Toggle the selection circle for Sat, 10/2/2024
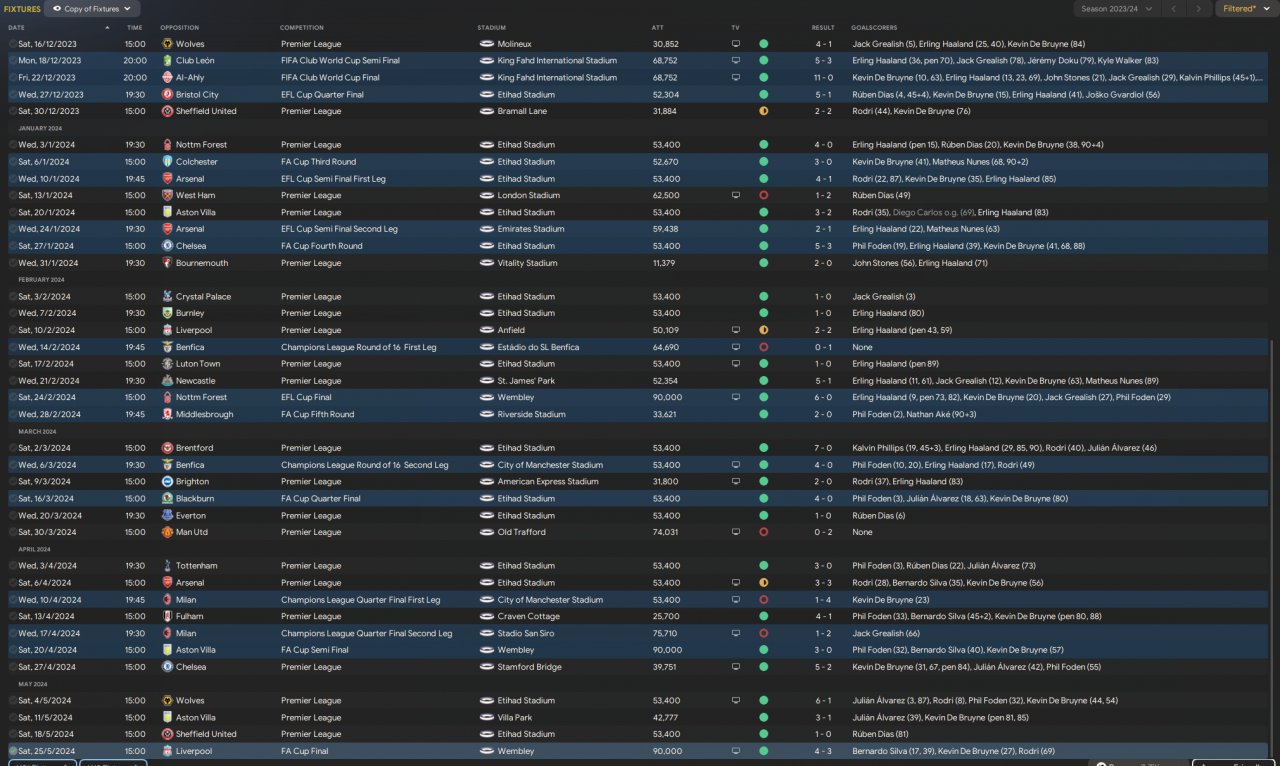 (12, 330)
